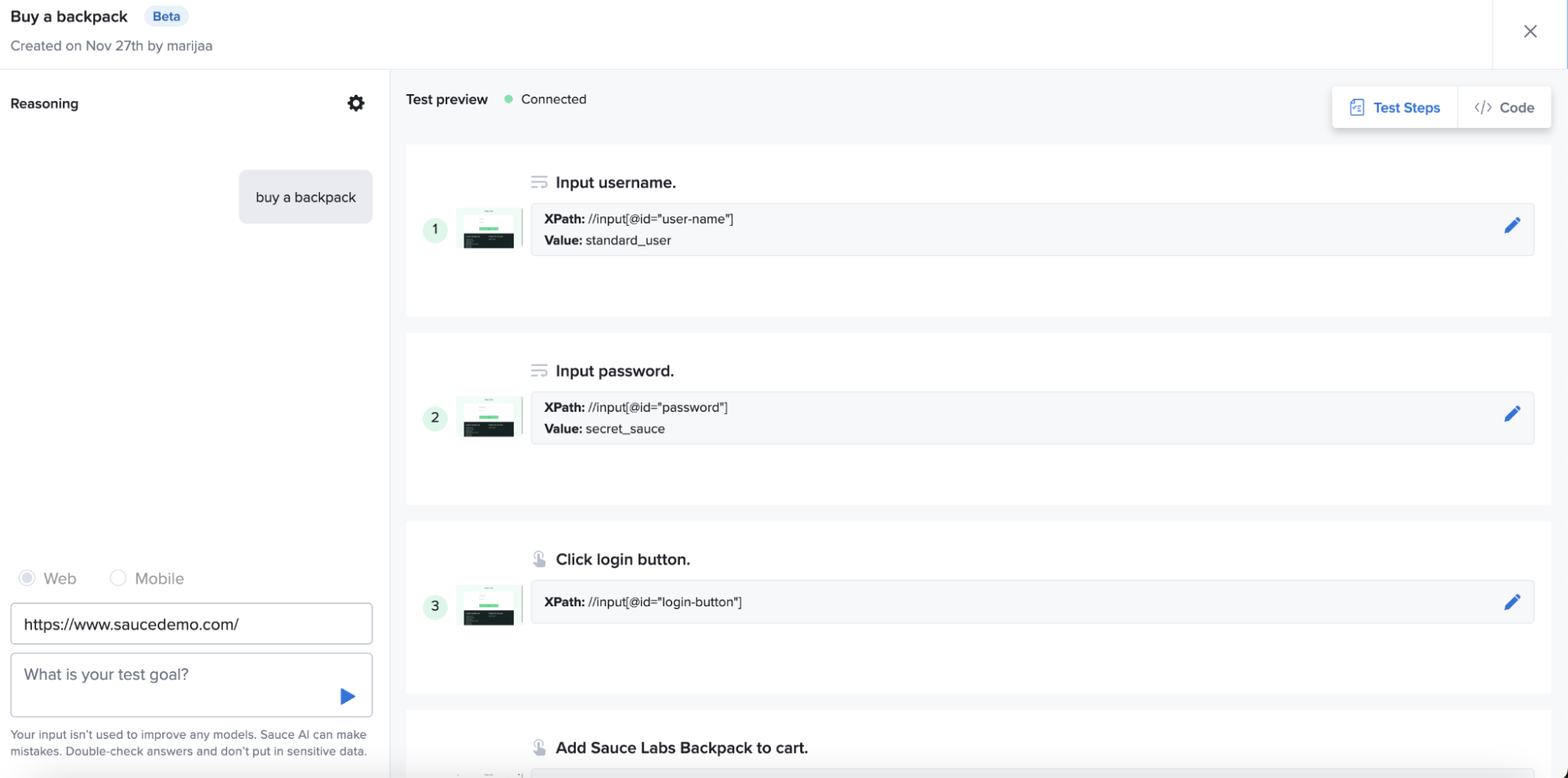1568x778 pixels.
Task: Click the click-action icon beside Add Sauce Labs Backpack
Action: 540,747
